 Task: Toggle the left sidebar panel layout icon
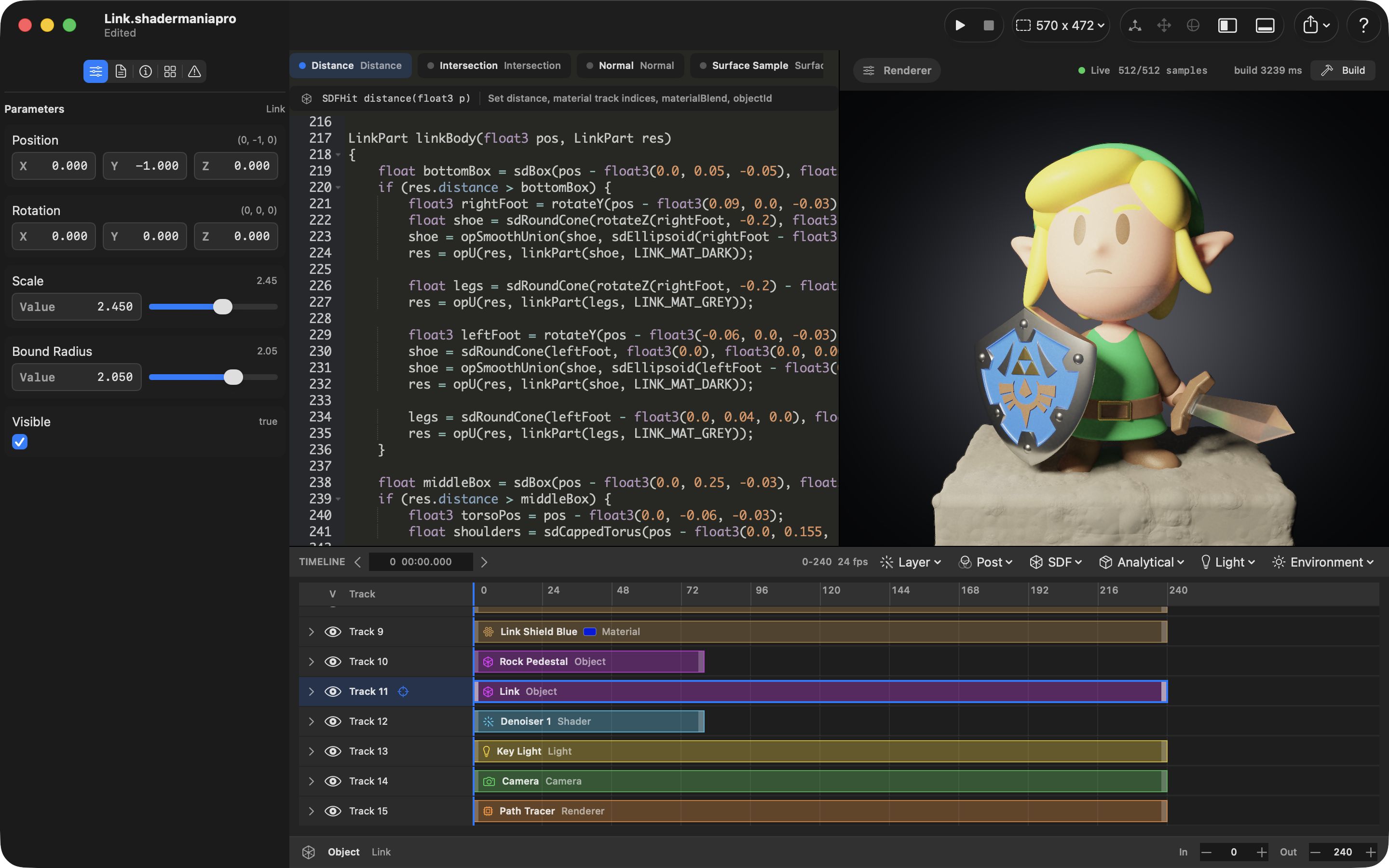pyautogui.click(x=1227, y=25)
